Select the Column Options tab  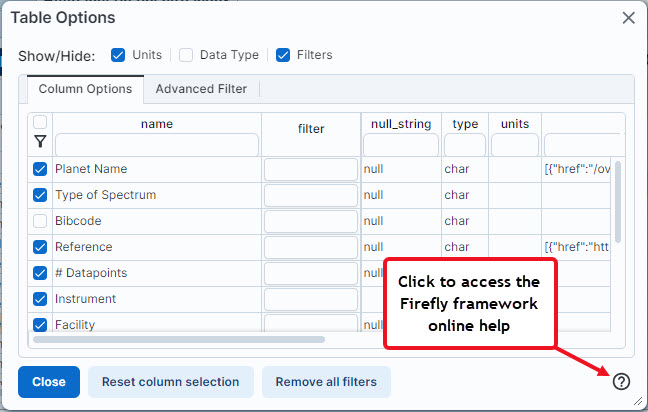point(85,89)
